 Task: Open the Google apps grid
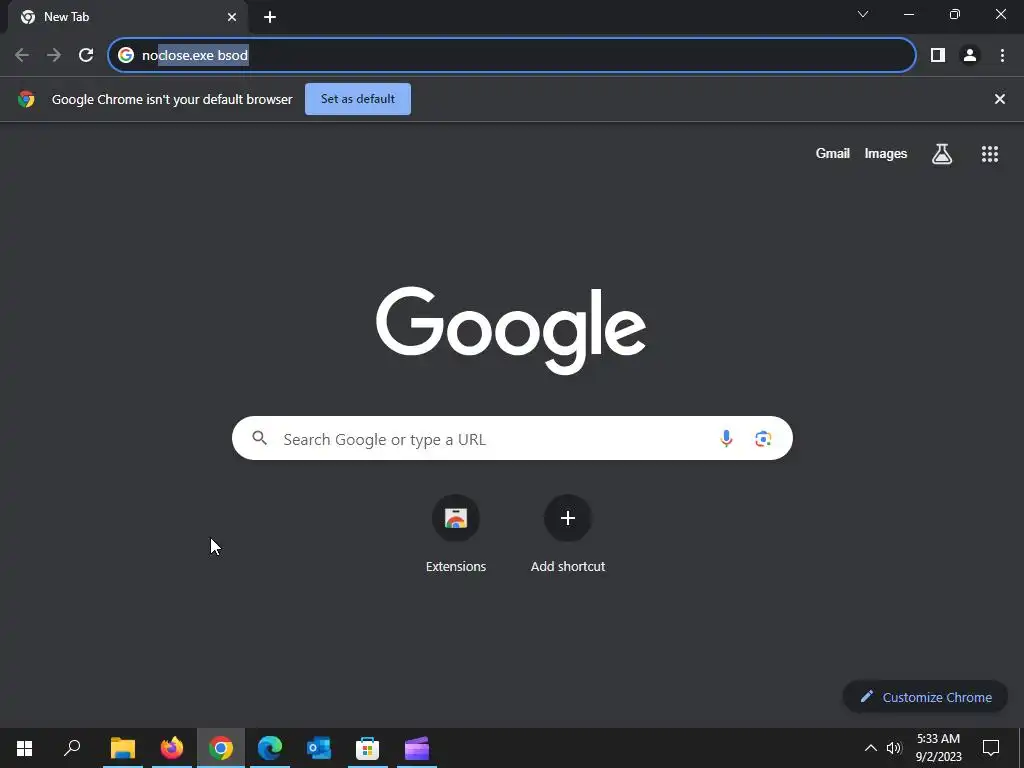[x=990, y=154]
